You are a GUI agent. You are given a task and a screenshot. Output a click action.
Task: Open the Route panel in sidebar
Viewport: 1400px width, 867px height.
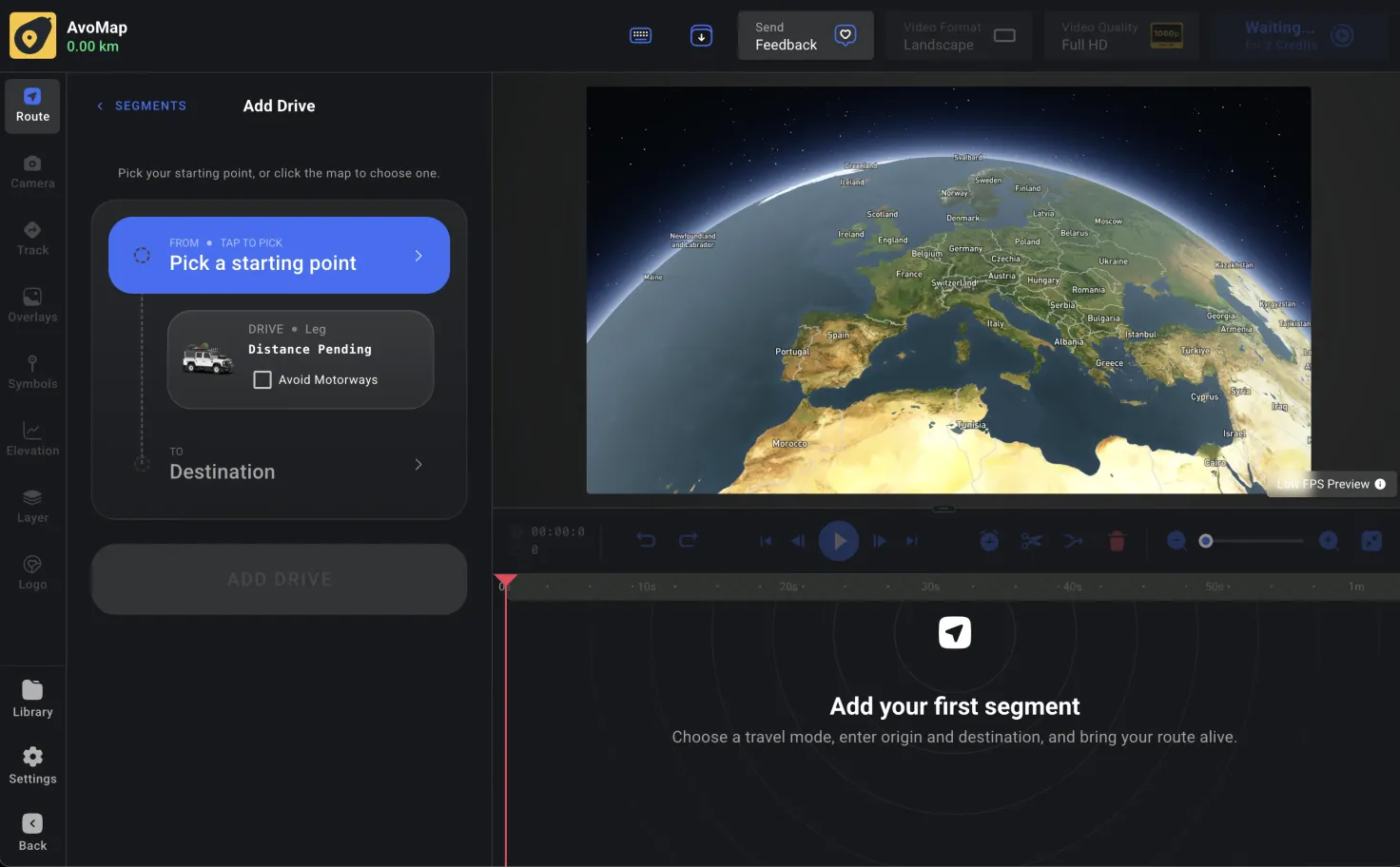[x=32, y=106]
